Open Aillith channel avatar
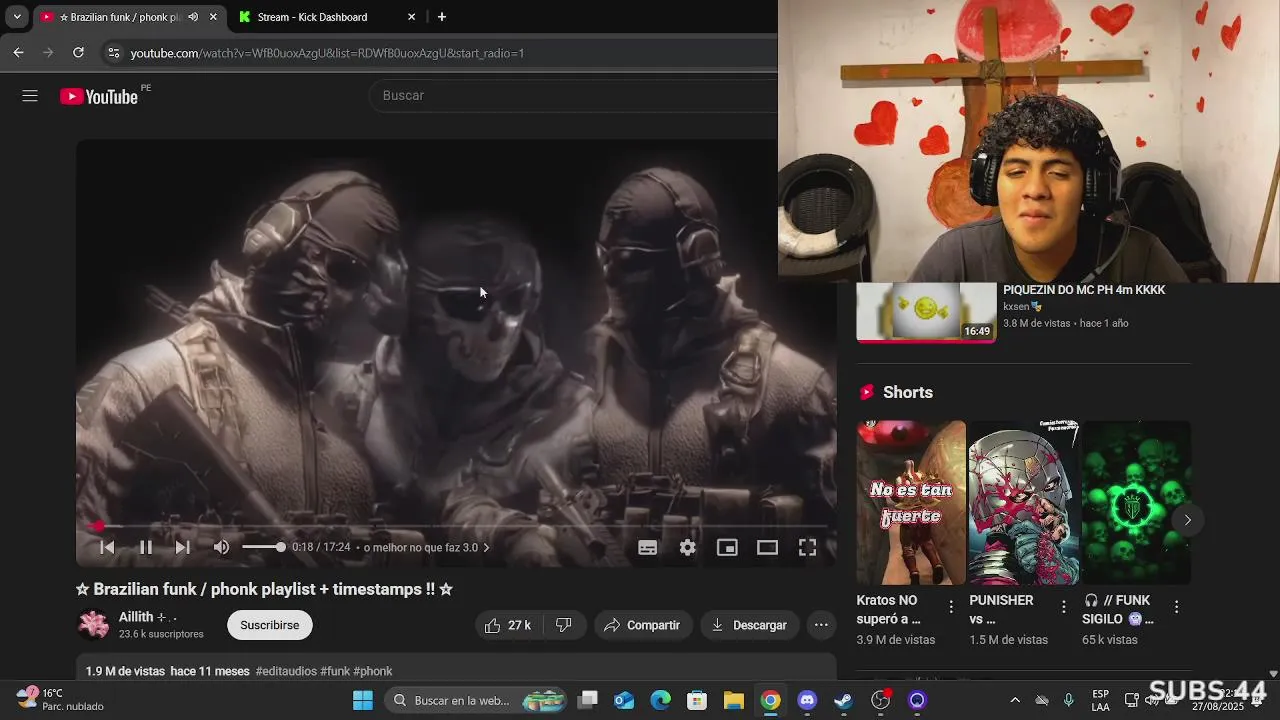 (x=94, y=625)
